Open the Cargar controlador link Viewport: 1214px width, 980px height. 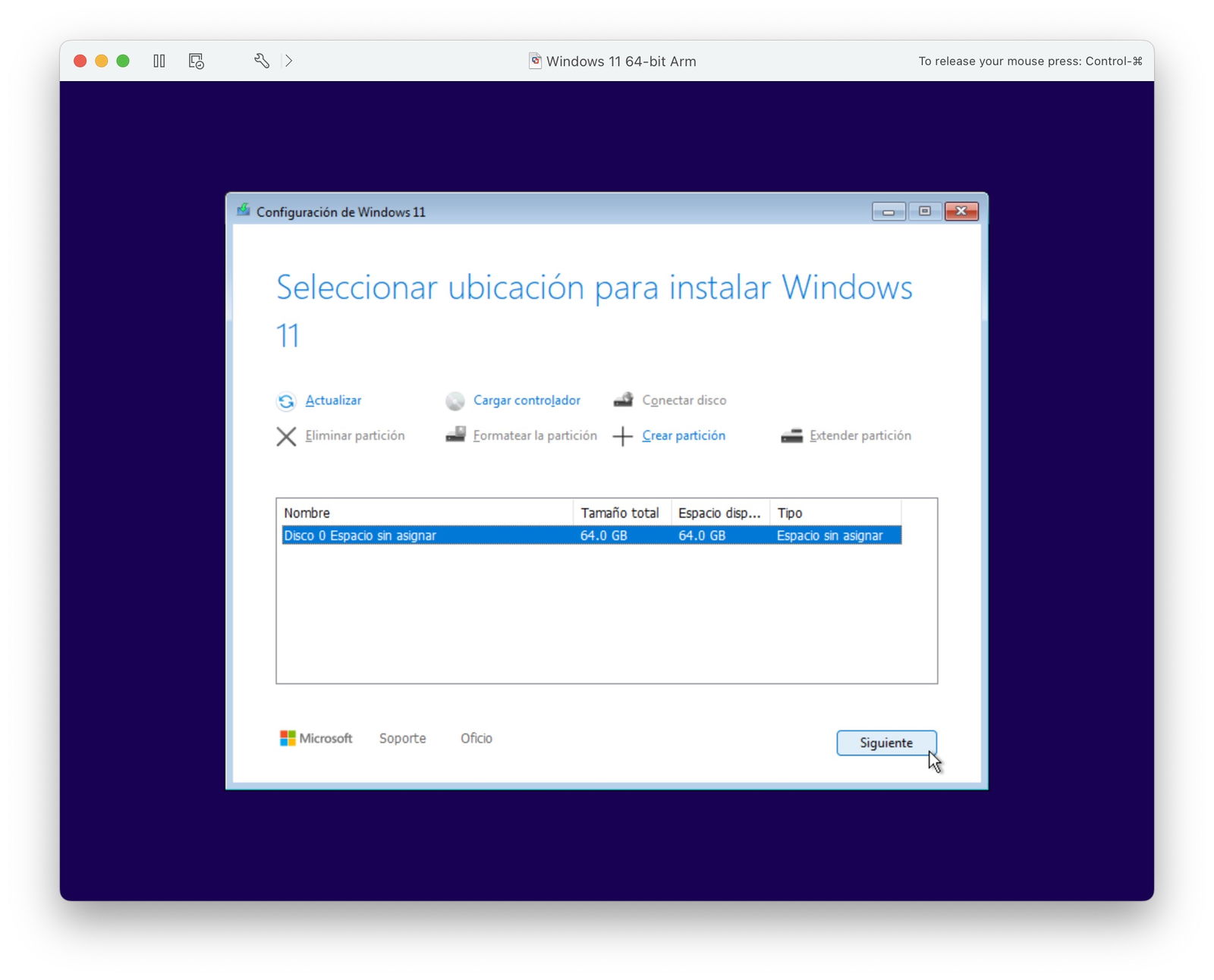pos(527,400)
